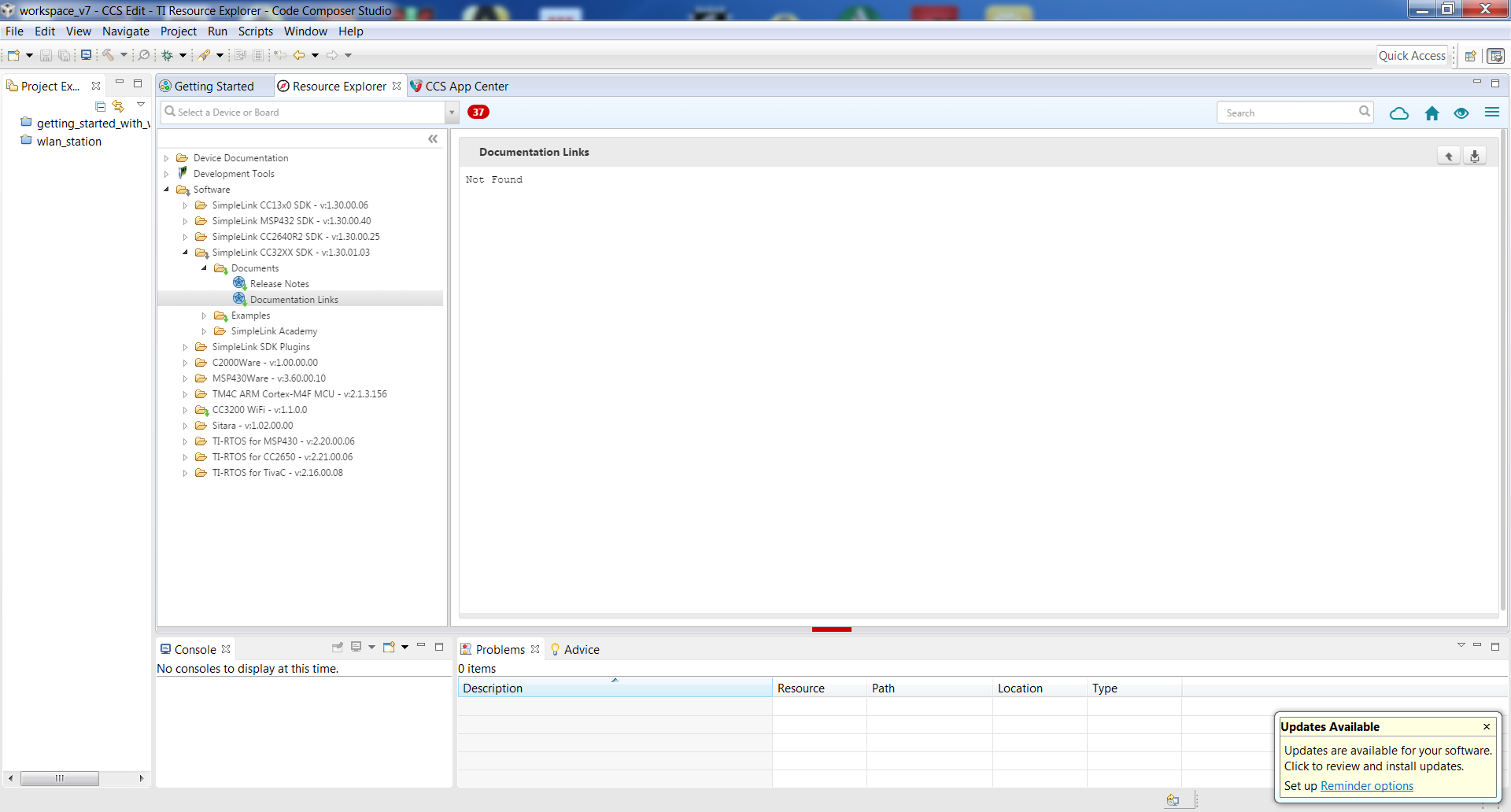This screenshot has width=1511, height=812.
Task: Open the device or board dropdown arrow
Action: click(x=452, y=113)
